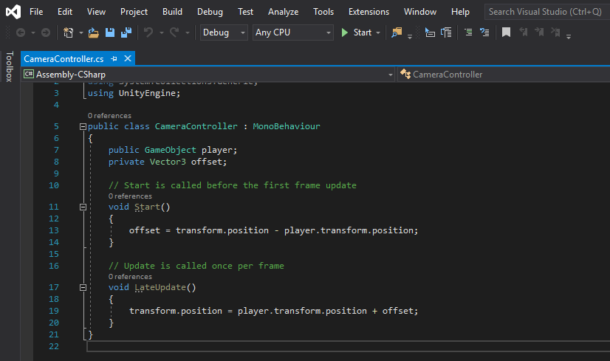
Task: Click the Undo icon
Action: click(148, 32)
